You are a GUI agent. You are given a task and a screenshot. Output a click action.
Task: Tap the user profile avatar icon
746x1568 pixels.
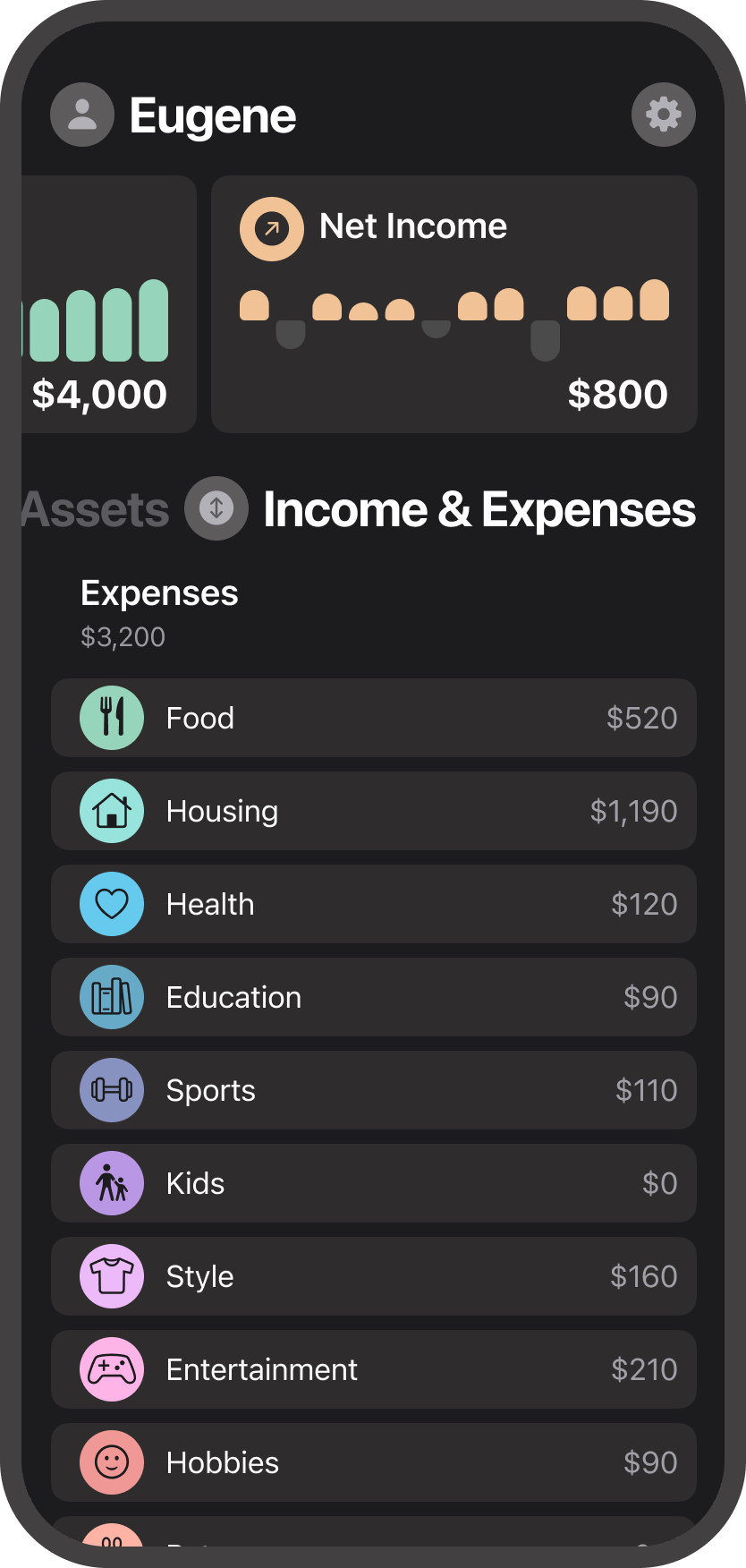tap(82, 115)
